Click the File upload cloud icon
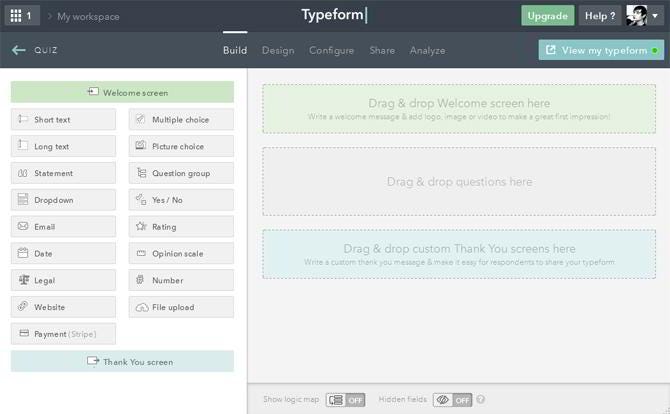Image resolution: width=670 pixels, height=414 pixels. coord(142,307)
